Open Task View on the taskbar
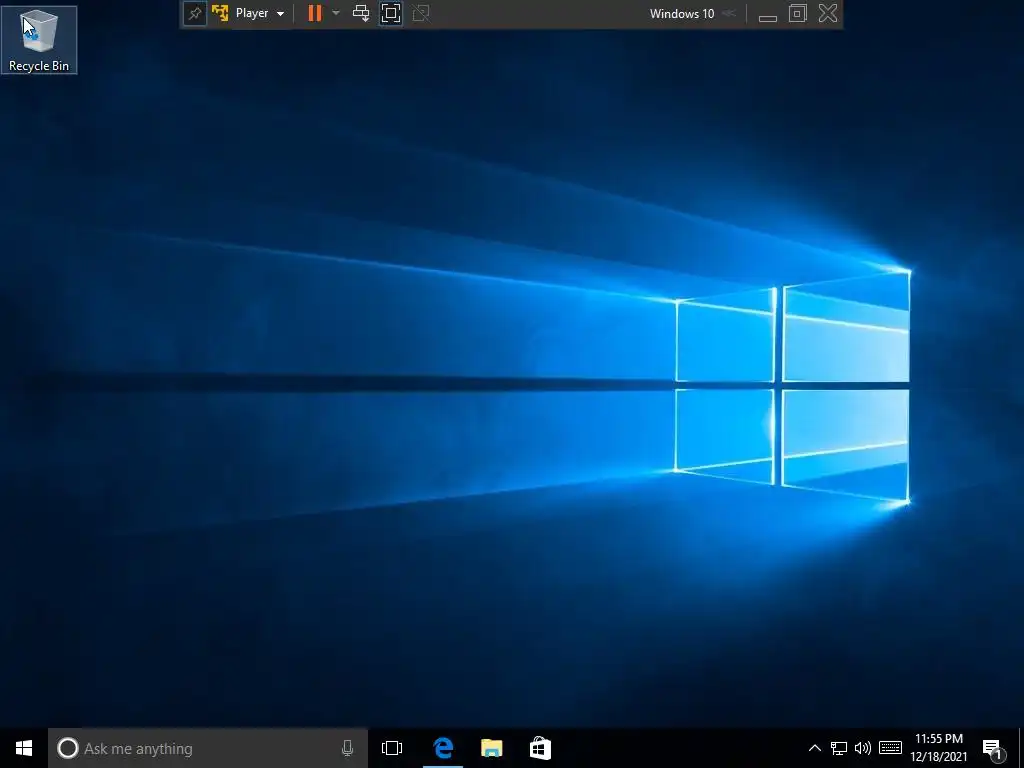 tap(392, 748)
